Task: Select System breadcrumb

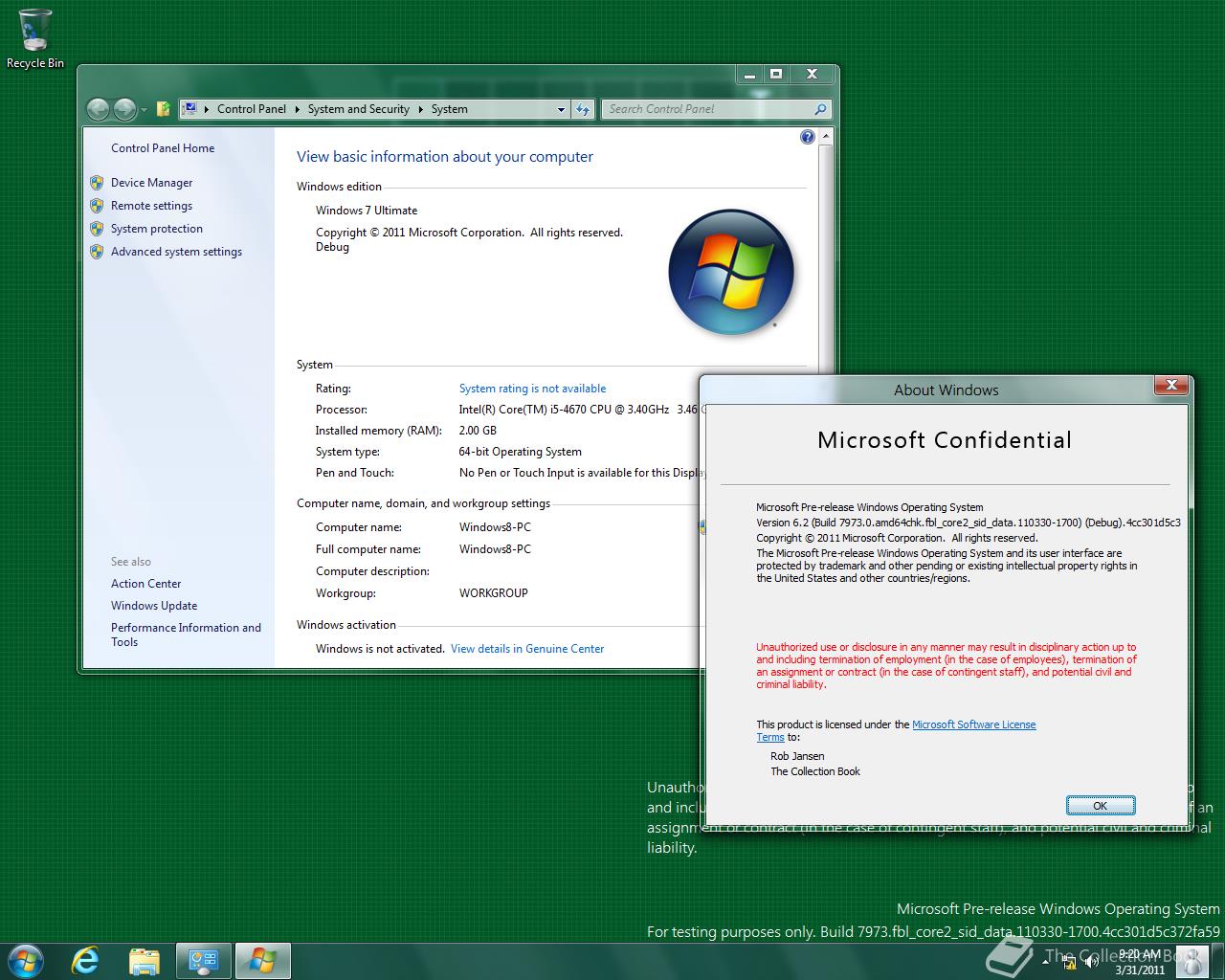Action: tap(449, 109)
